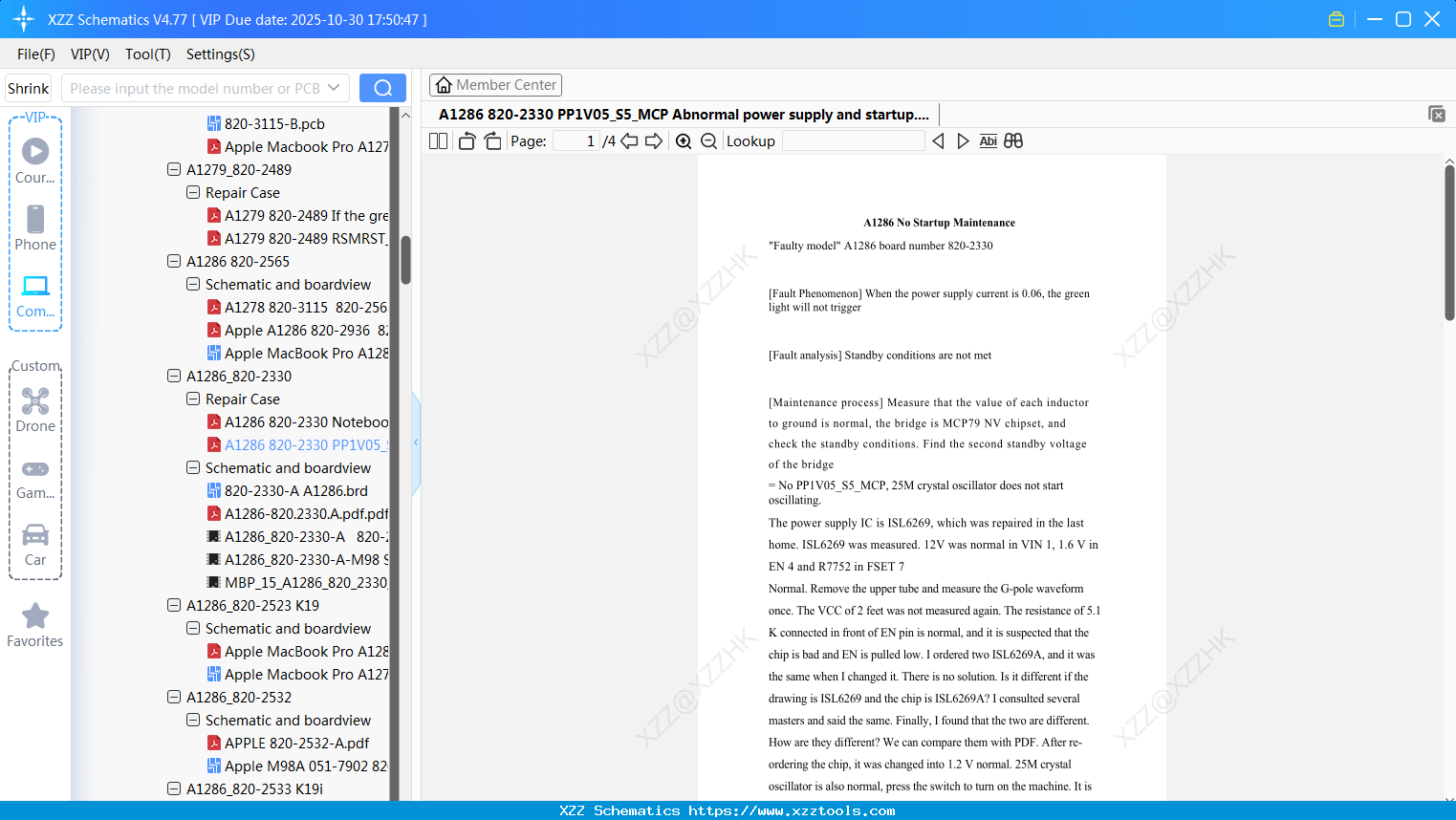The width and height of the screenshot is (1456, 820).
Task: Open Apple A1286 820-2936 PDF
Action: [297, 330]
